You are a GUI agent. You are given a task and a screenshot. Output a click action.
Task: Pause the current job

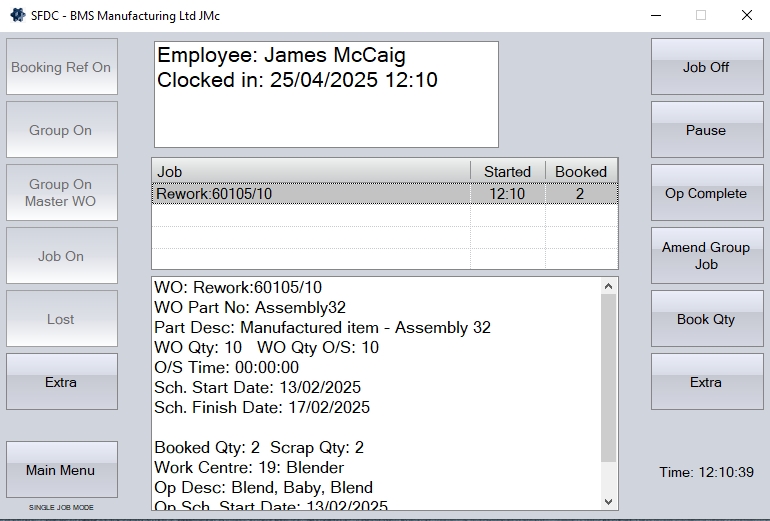[x=705, y=130]
